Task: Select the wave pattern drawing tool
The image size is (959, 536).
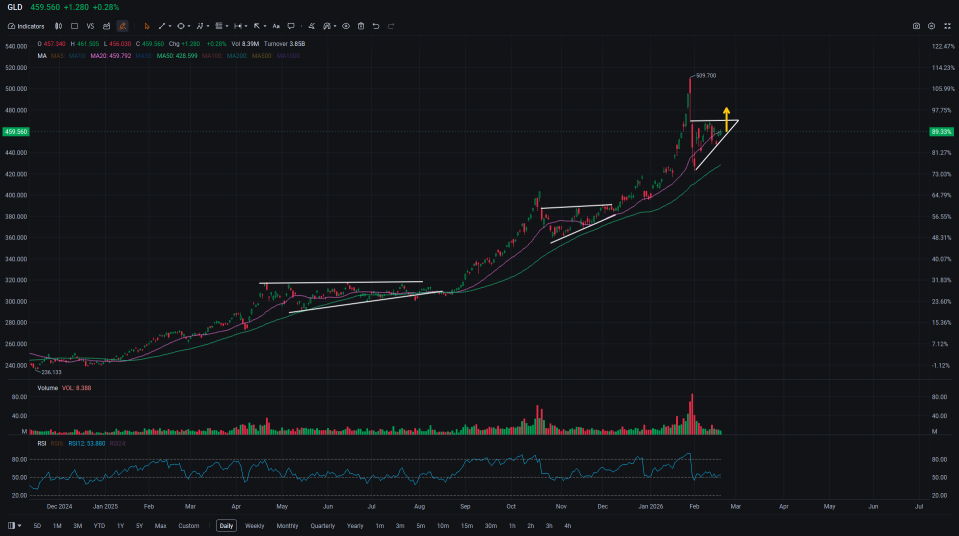Action: point(200,26)
